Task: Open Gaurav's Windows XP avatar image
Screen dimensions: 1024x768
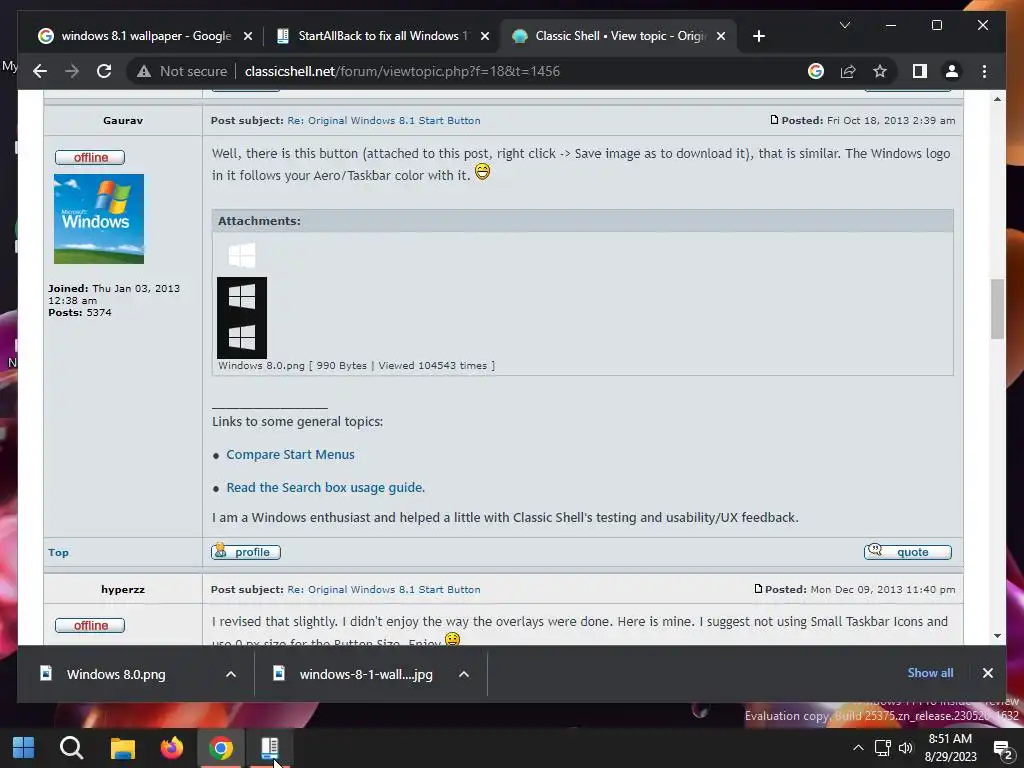Action: point(99,219)
